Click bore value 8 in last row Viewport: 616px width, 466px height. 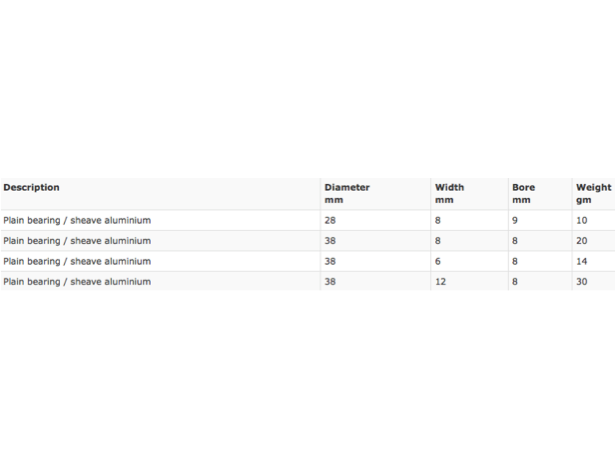[515, 282]
